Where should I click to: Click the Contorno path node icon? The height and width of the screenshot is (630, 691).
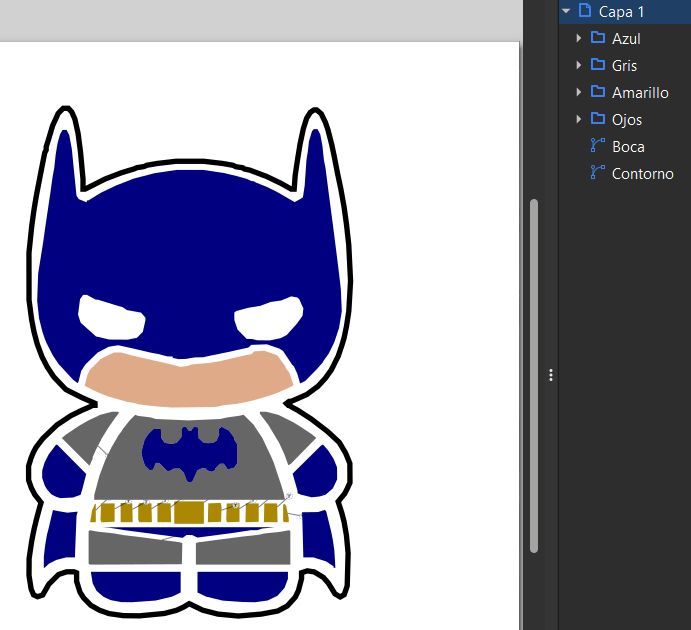point(598,172)
